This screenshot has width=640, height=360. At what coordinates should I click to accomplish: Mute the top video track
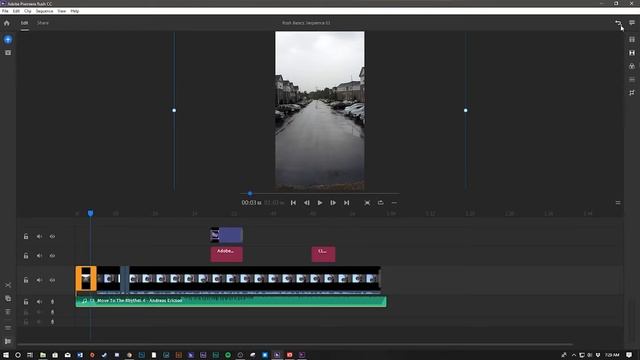39,236
